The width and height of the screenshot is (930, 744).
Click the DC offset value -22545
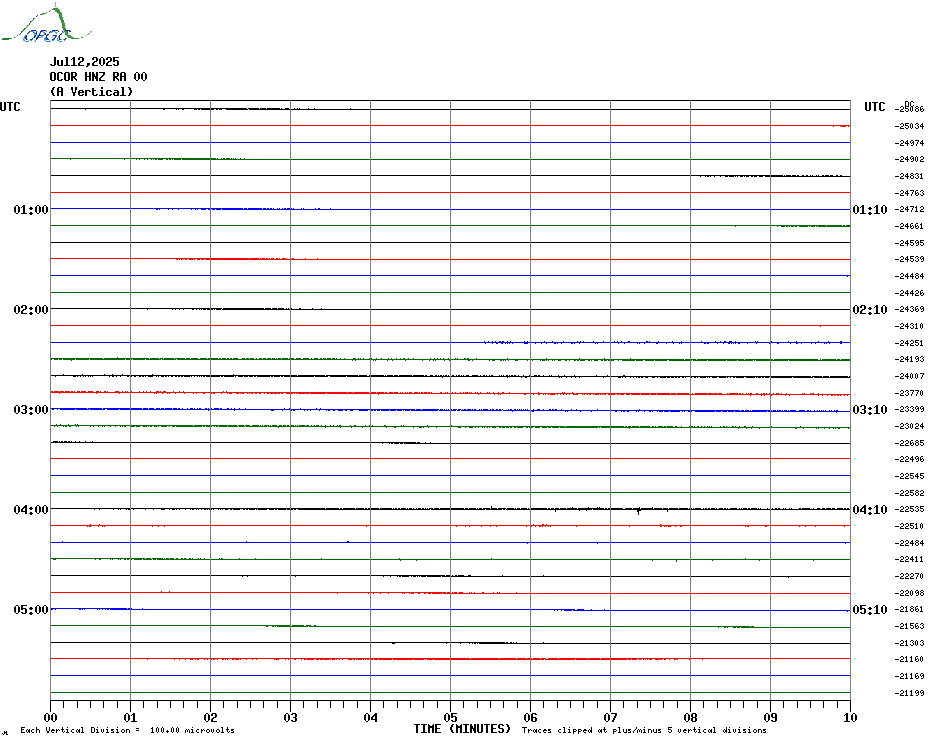pos(909,476)
